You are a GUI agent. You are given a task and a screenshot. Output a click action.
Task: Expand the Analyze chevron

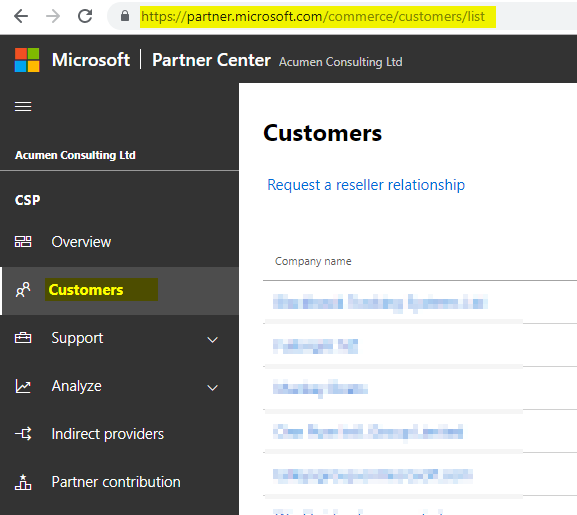pos(213,388)
